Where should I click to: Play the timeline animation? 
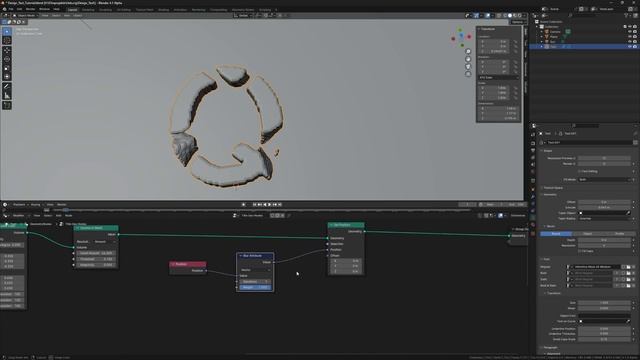click(x=270, y=204)
